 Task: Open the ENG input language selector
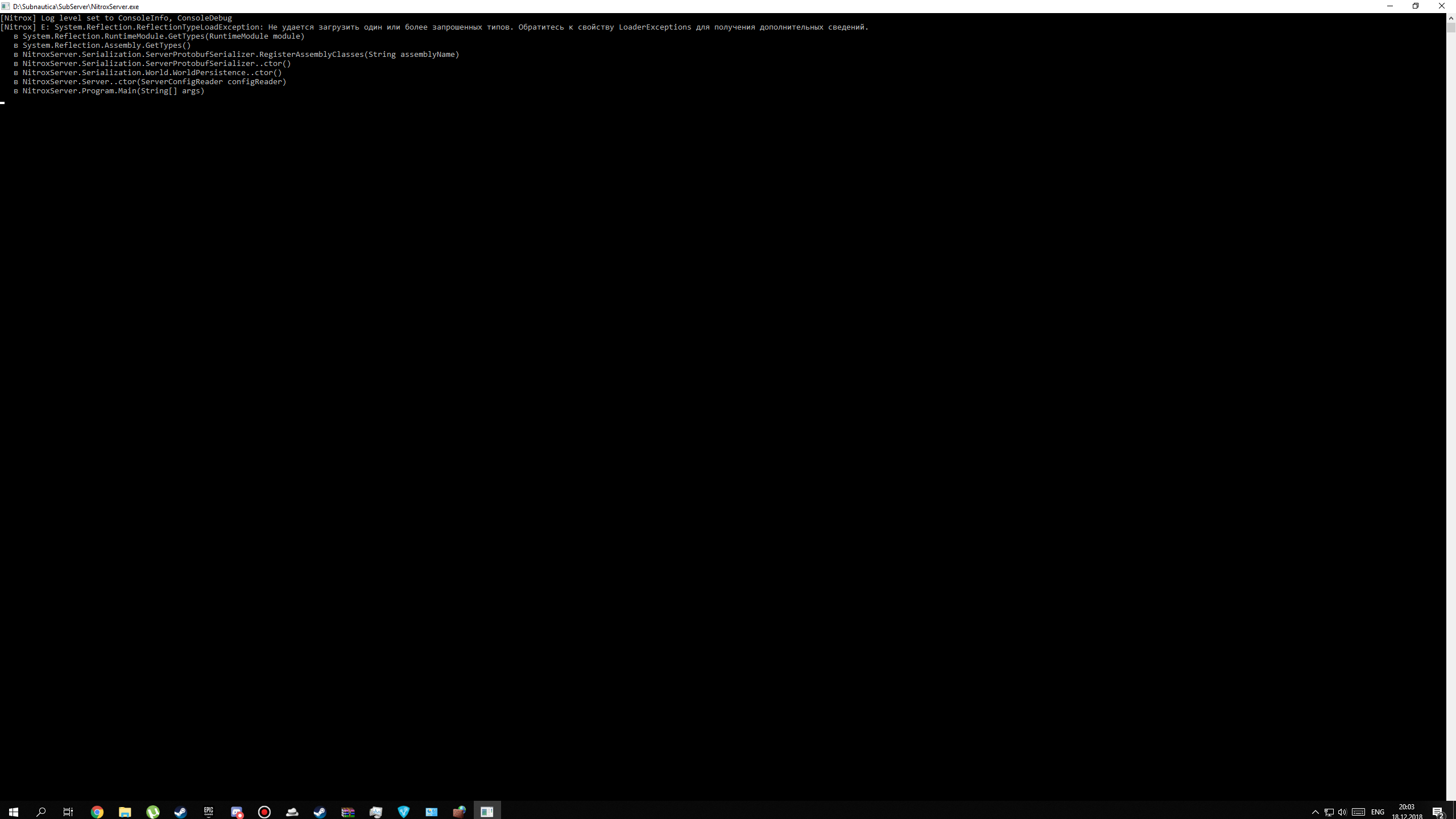[x=1378, y=812]
